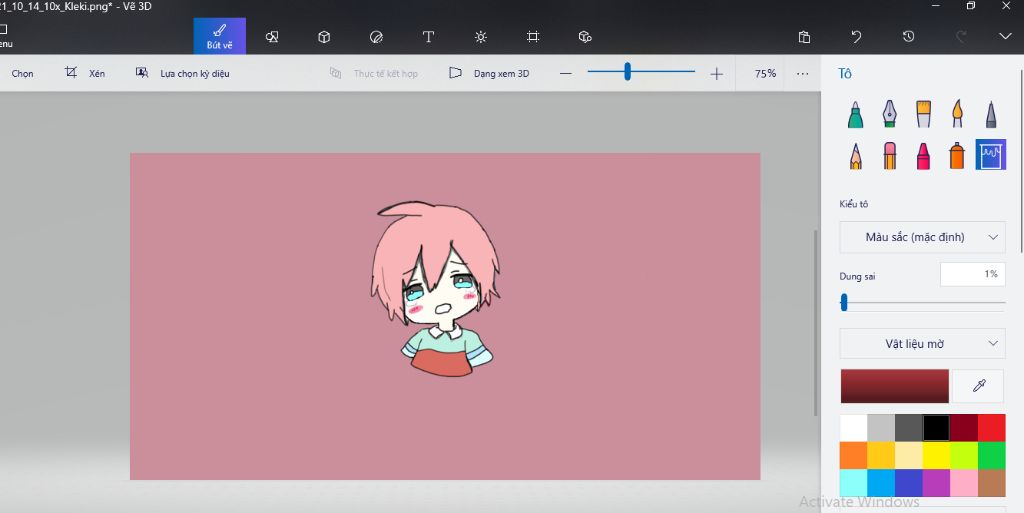This screenshot has width=1024, height=513.
Task: Click Lựa chọn kỳ diệu magic select
Action: coord(182,73)
